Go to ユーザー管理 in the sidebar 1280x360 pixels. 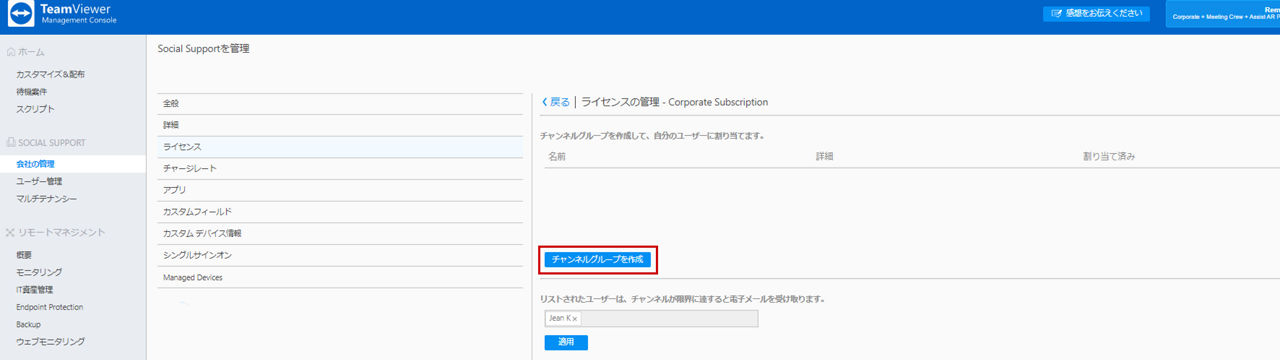pos(39,181)
